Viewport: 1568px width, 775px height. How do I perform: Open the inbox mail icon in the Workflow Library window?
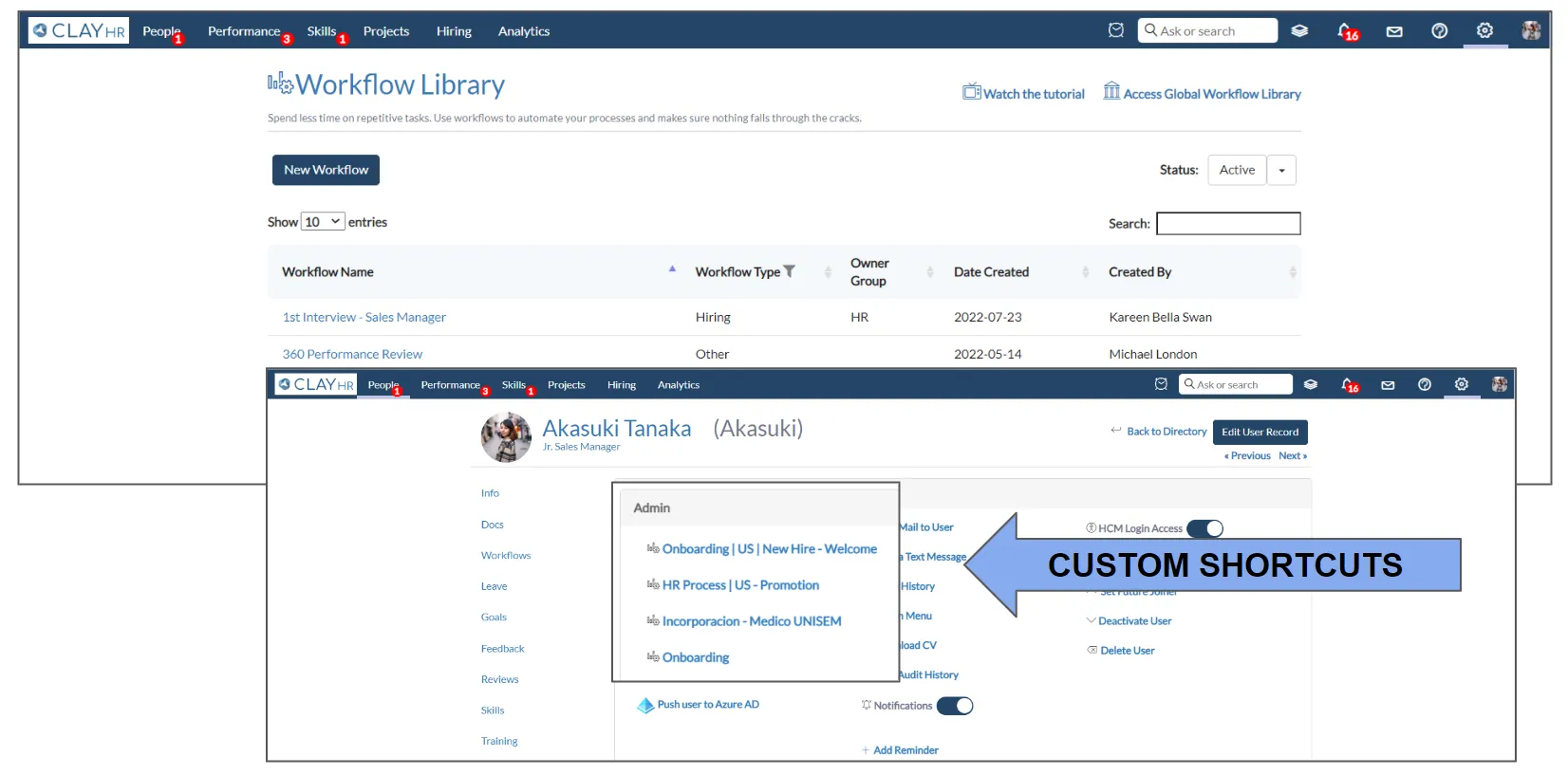(x=1394, y=31)
